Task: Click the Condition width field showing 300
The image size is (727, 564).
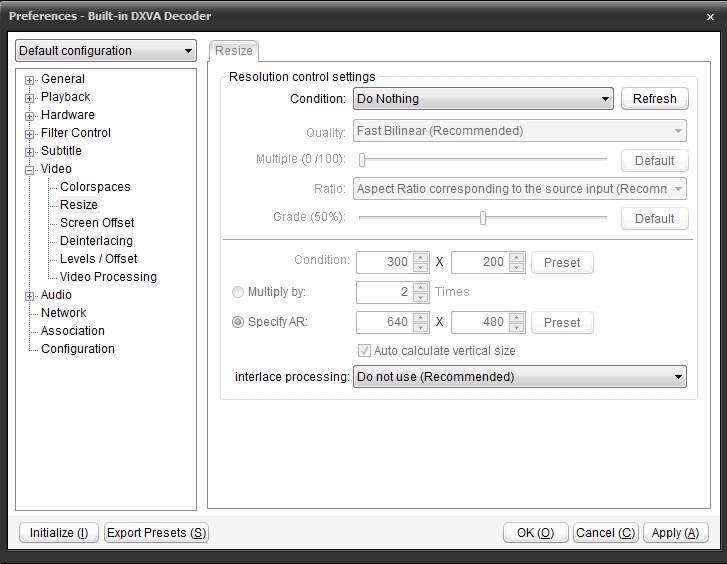Action: [x=384, y=262]
